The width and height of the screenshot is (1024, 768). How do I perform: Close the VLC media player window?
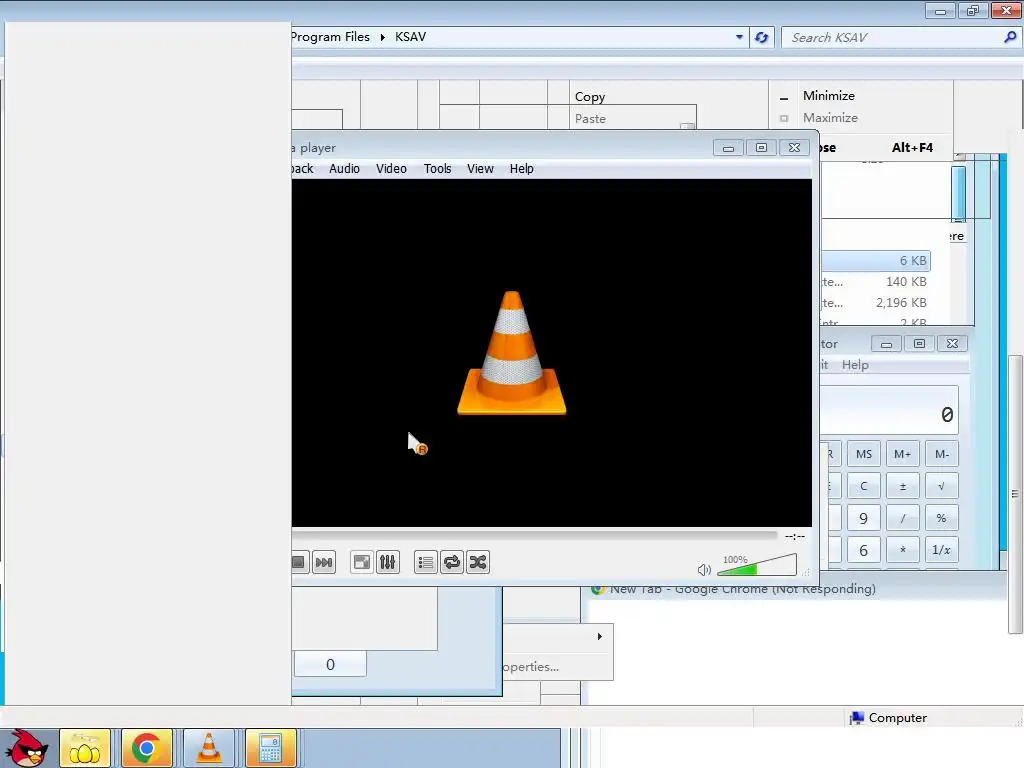794,148
